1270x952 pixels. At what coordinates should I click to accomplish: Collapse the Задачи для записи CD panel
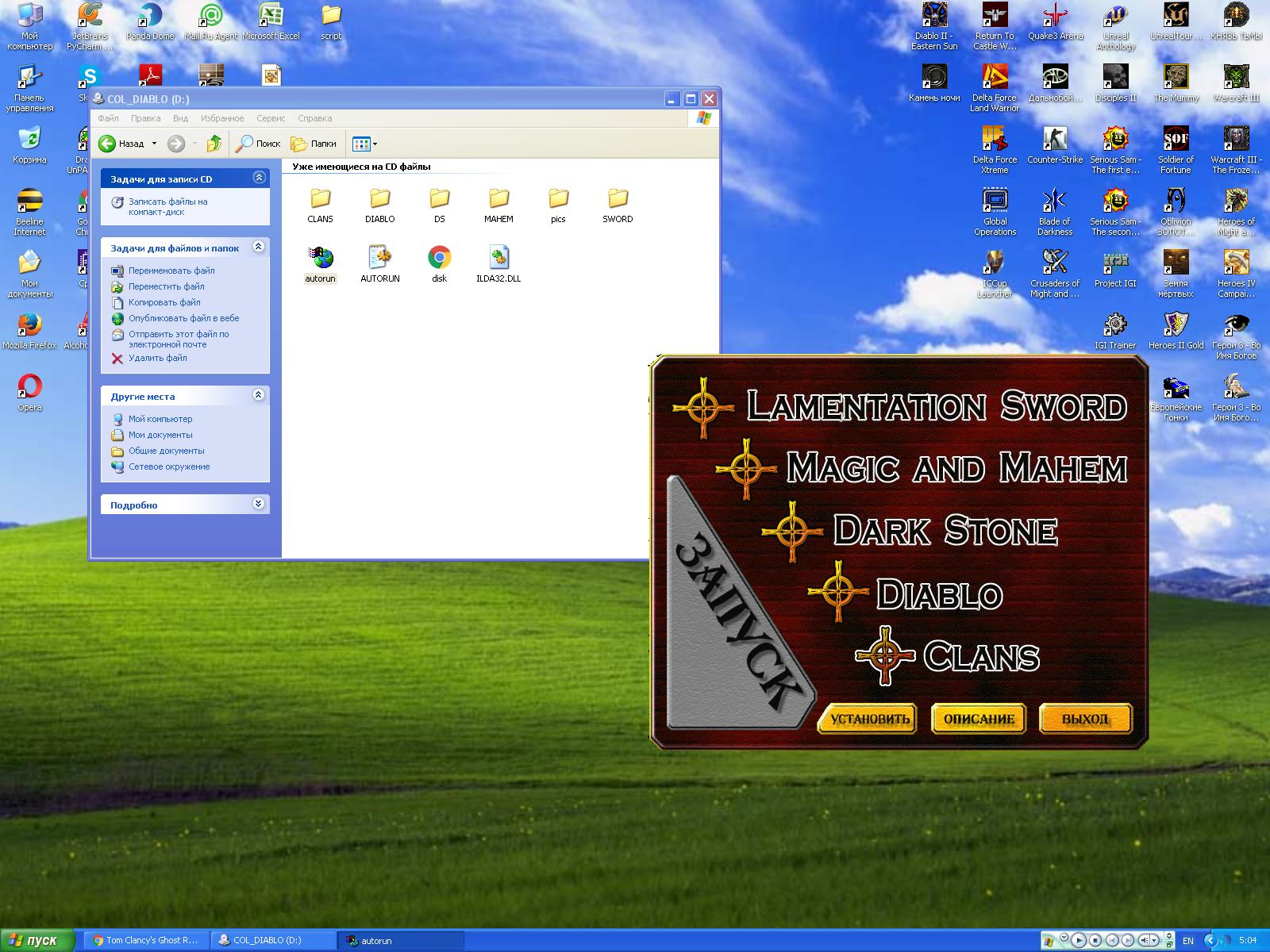point(259,178)
